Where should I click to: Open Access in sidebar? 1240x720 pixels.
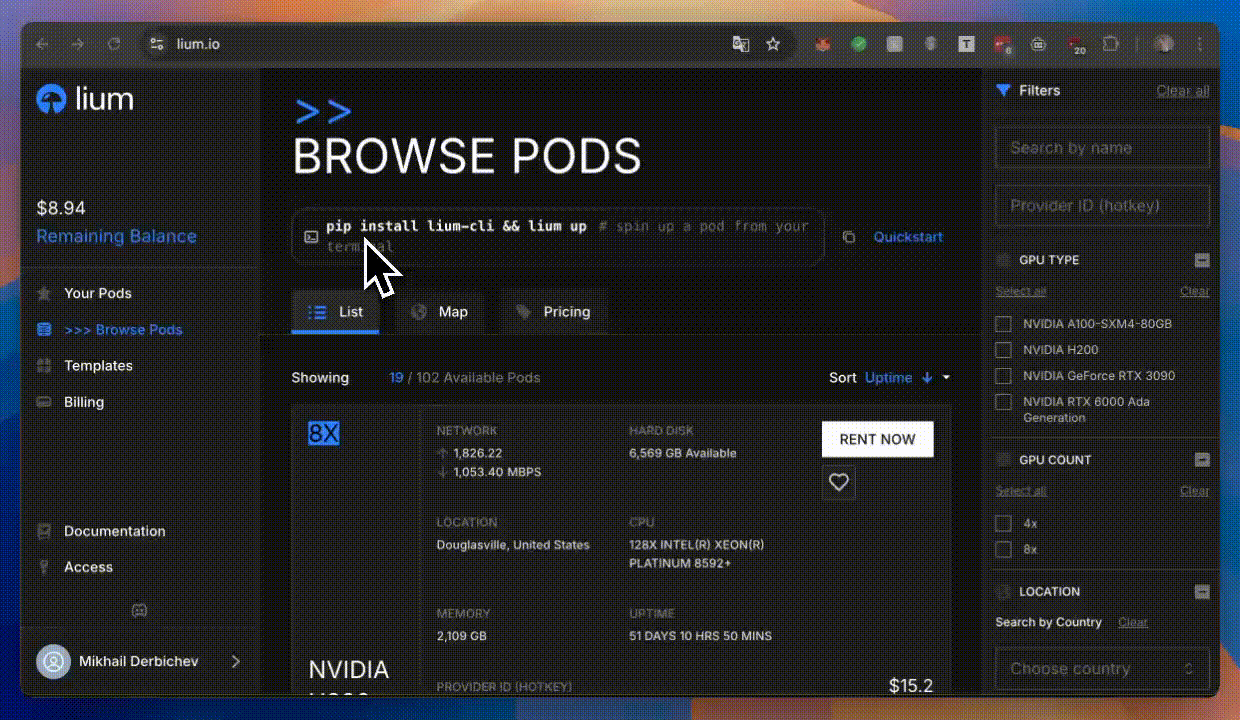coord(88,567)
